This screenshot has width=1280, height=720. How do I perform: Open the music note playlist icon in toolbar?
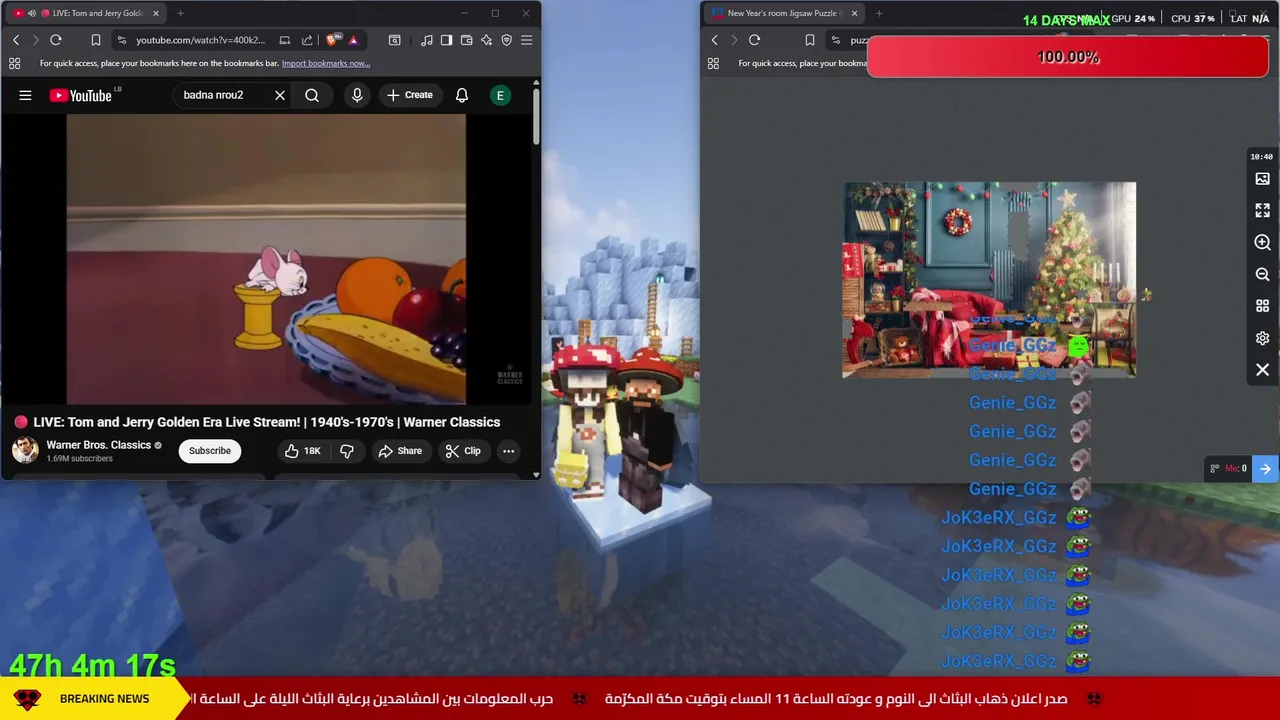427,40
